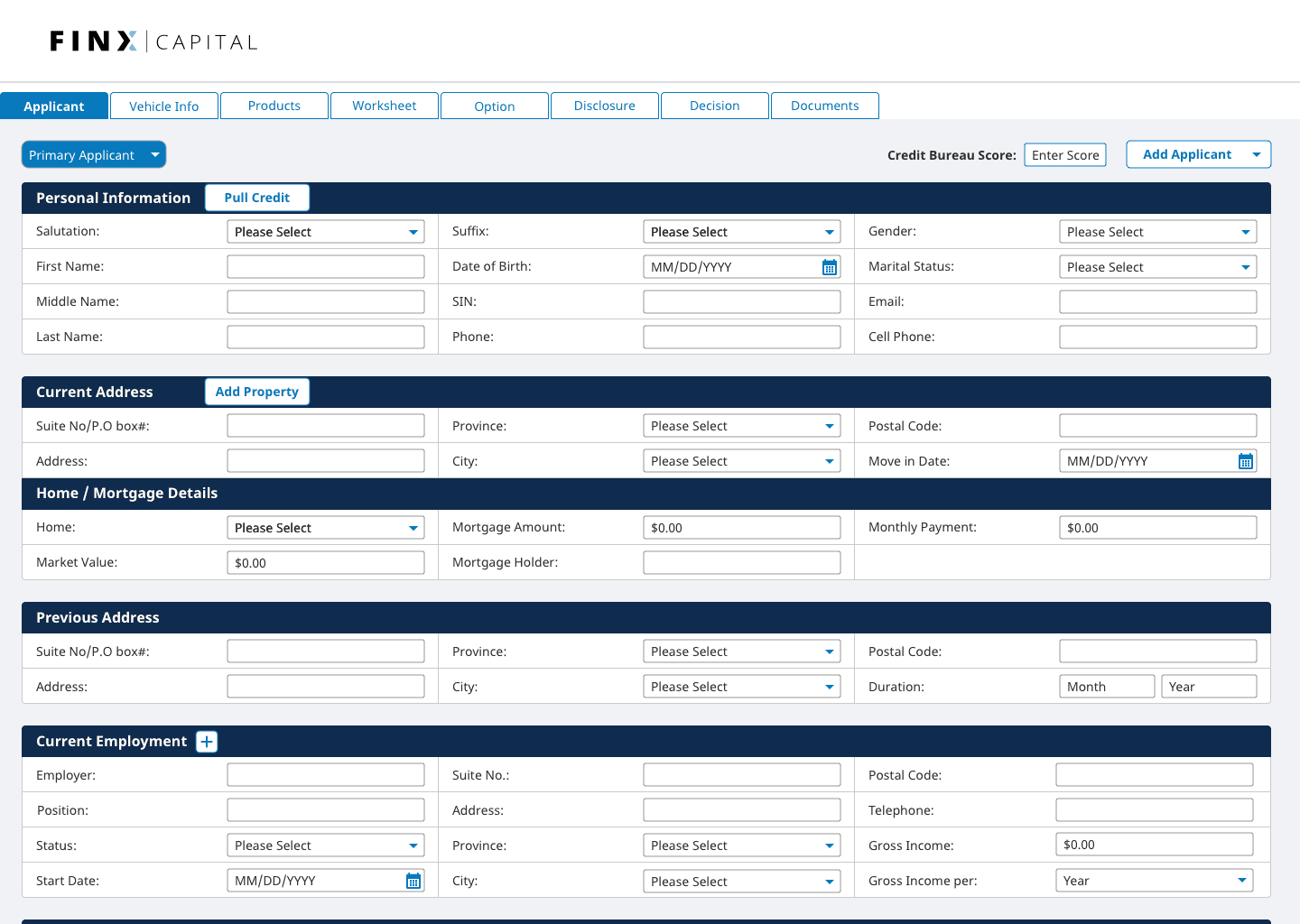Expand the Add Applicant dropdown arrow
This screenshot has width=1300, height=924.
pos(1257,154)
